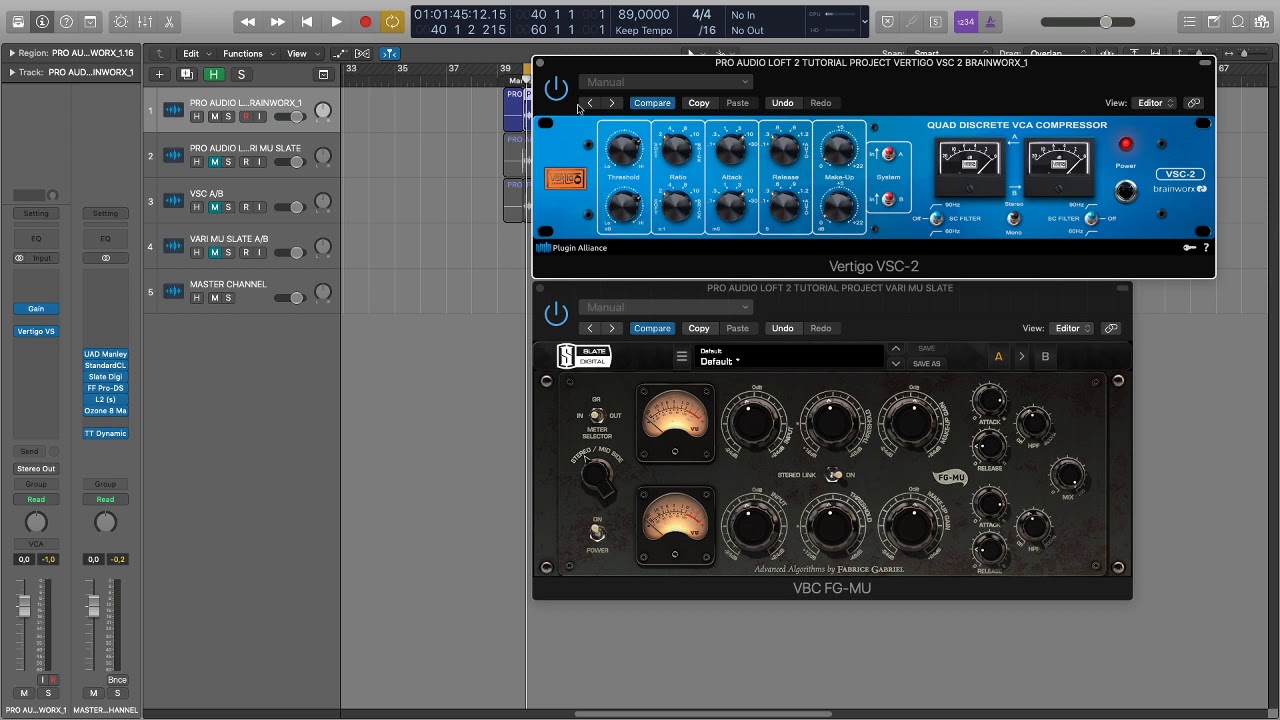Toggle the global Solo S track header button
Image resolution: width=1280 pixels, height=720 pixels.
tap(241, 74)
